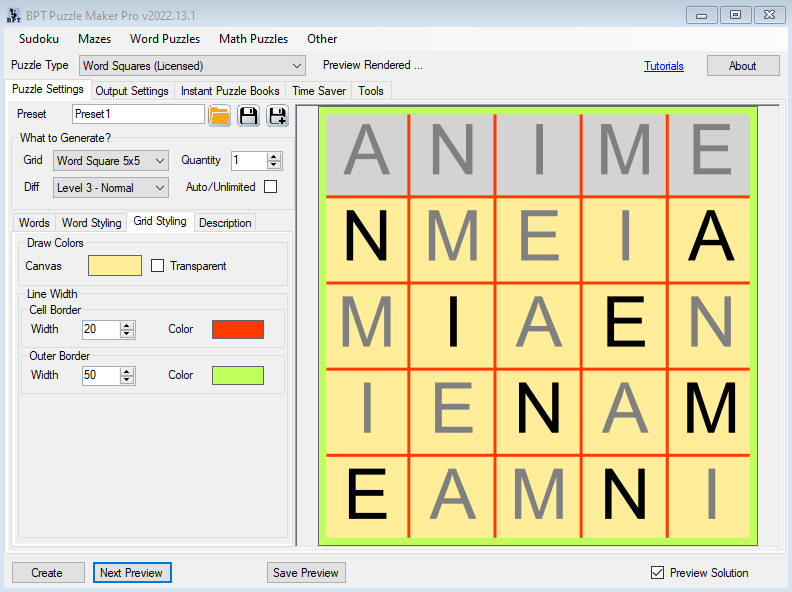The image size is (792, 592).
Task: Select the Word Styling sub-tab
Action: tap(91, 223)
